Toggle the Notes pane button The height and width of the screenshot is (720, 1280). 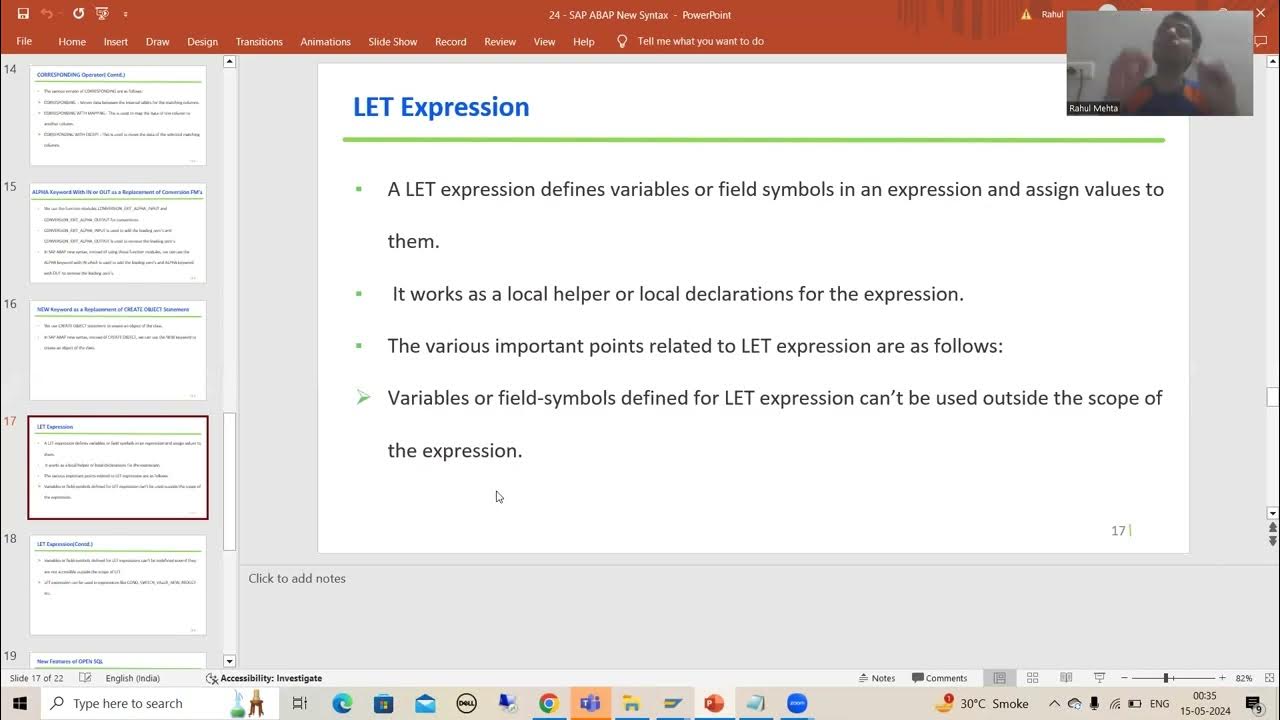click(x=877, y=678)
